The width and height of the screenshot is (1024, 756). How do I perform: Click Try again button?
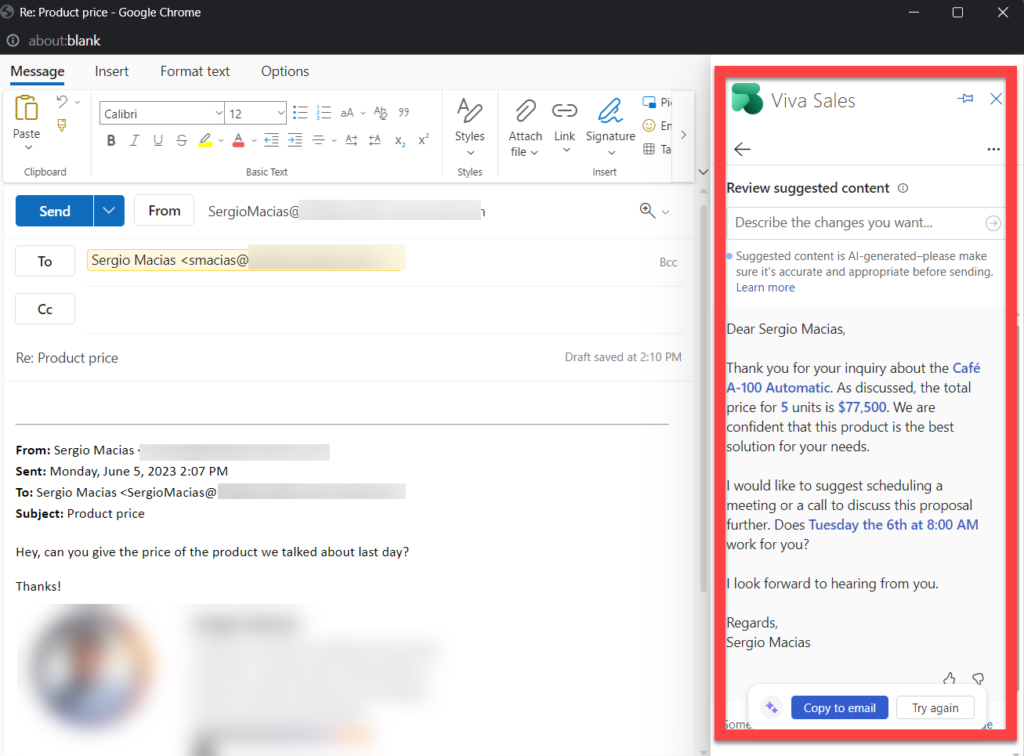[x=935, y=708]
